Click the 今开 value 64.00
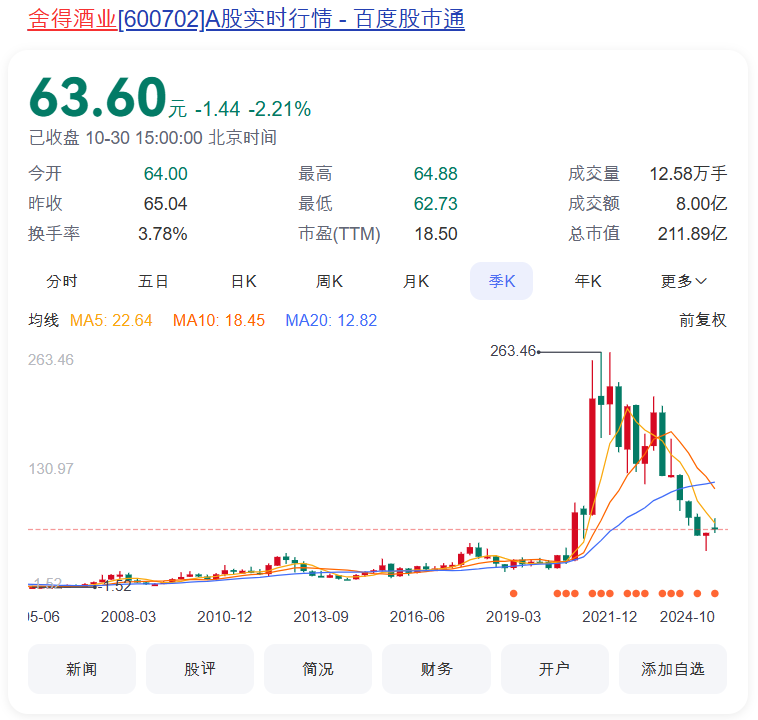The height and width of the screenshot is (720, 758). (165, 174)
